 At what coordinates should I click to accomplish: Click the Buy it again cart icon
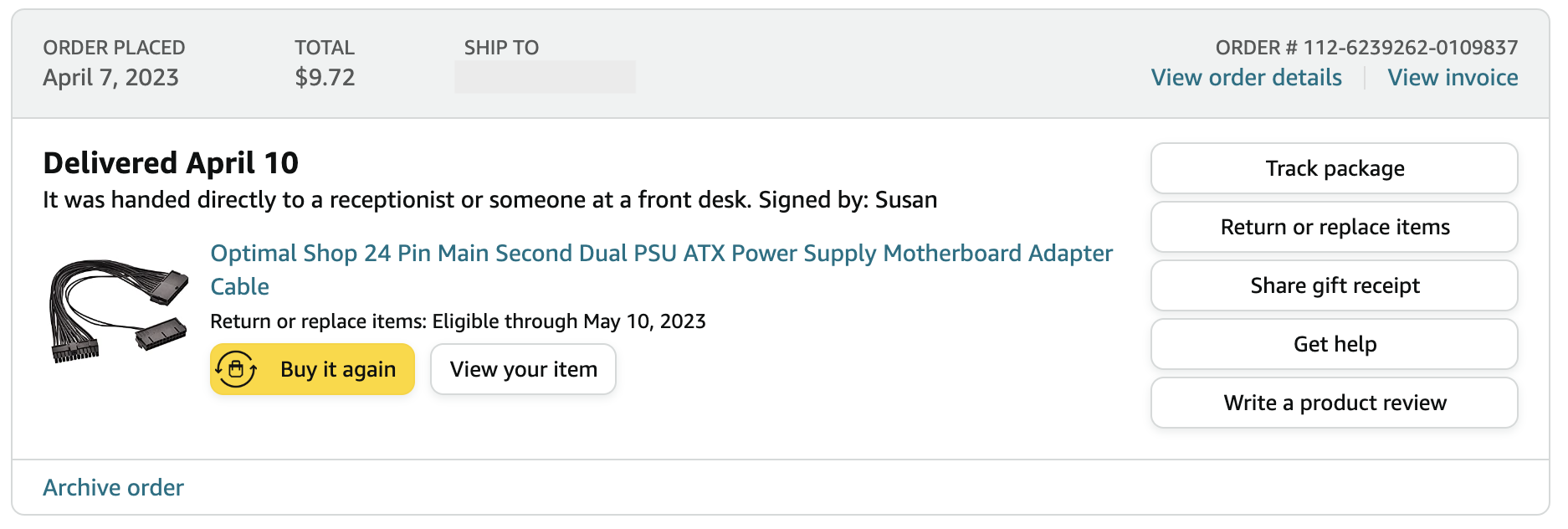click(236, 369)
